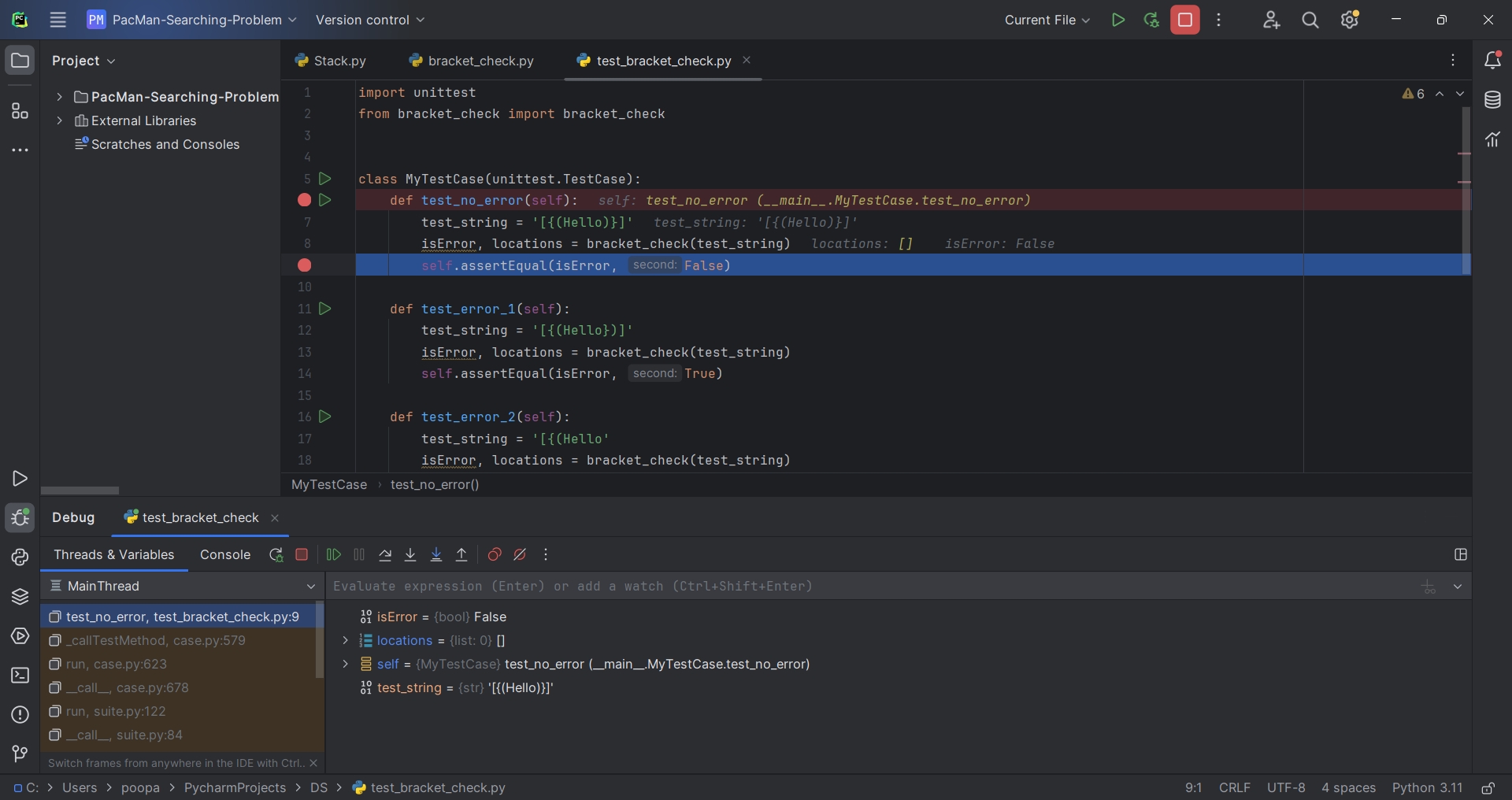Open the Database panel on the right sidebar
1512x800 pixels.
(x=1494, y=100)
